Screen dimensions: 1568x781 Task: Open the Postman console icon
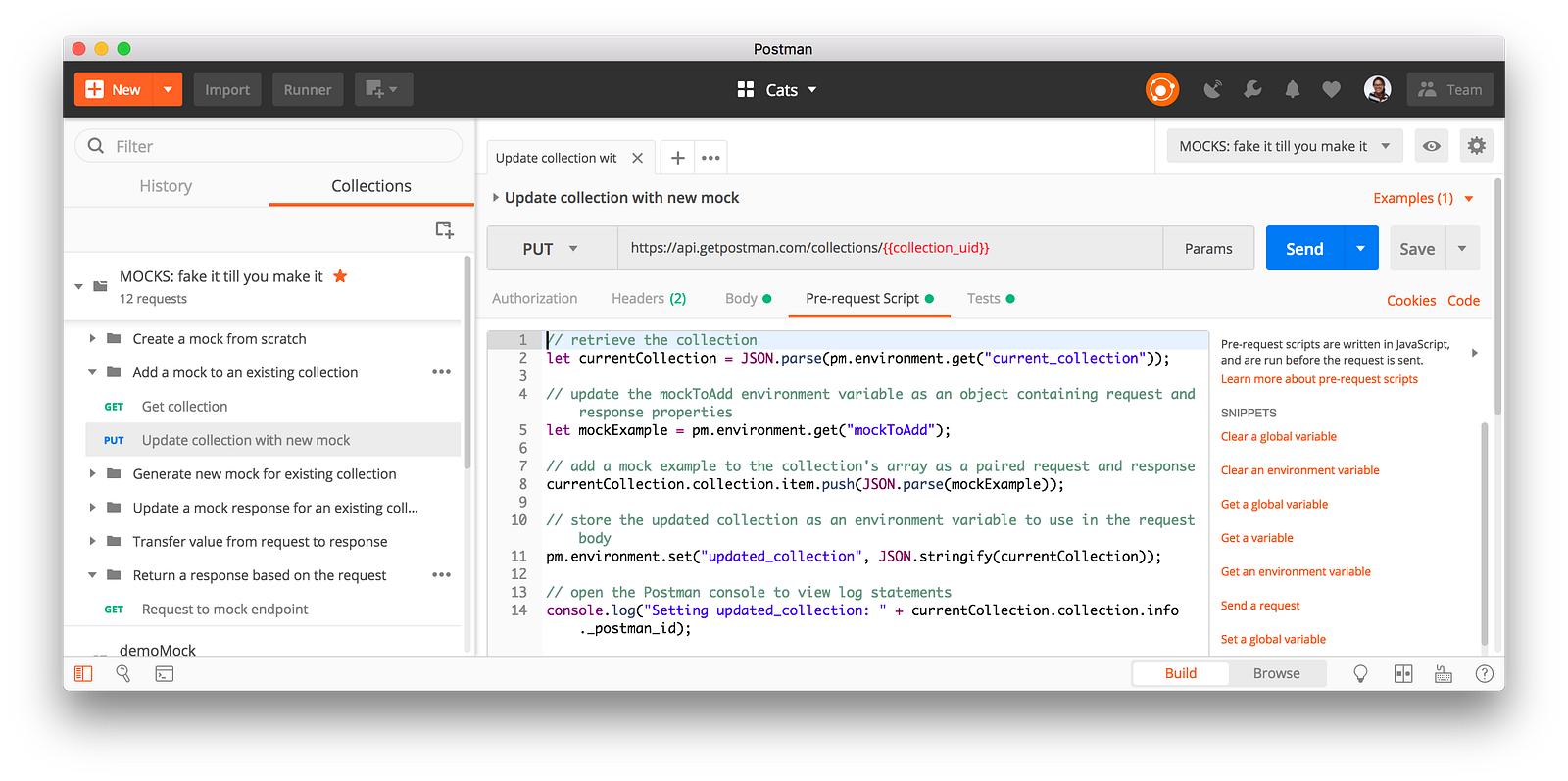click(x=165, y=674)
